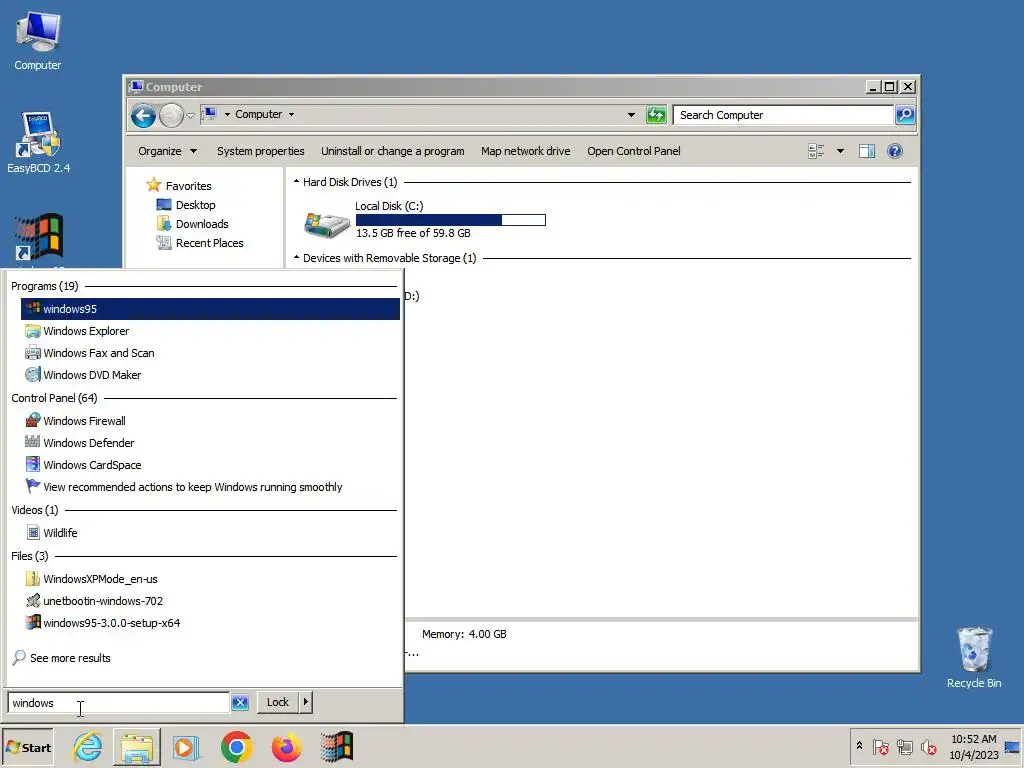
Task: Click the Start button
Action: 27,748
